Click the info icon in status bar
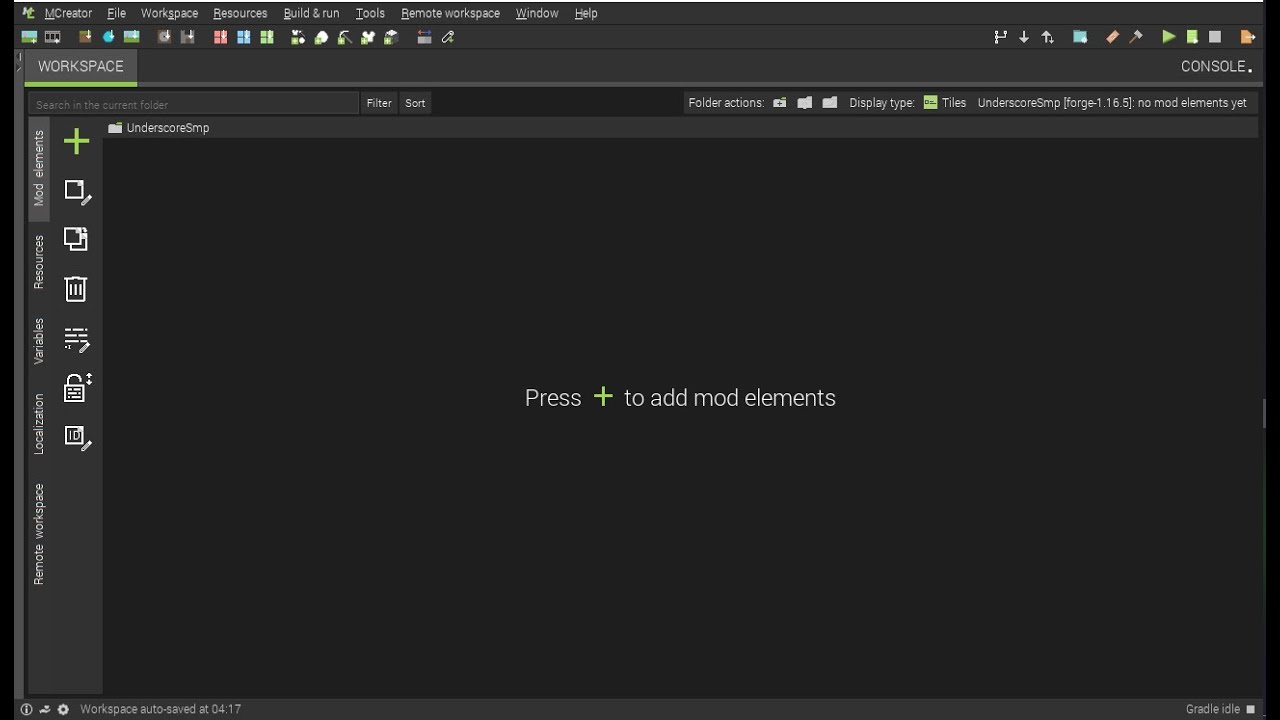1280x720 pixels. [x=27, y=709]
